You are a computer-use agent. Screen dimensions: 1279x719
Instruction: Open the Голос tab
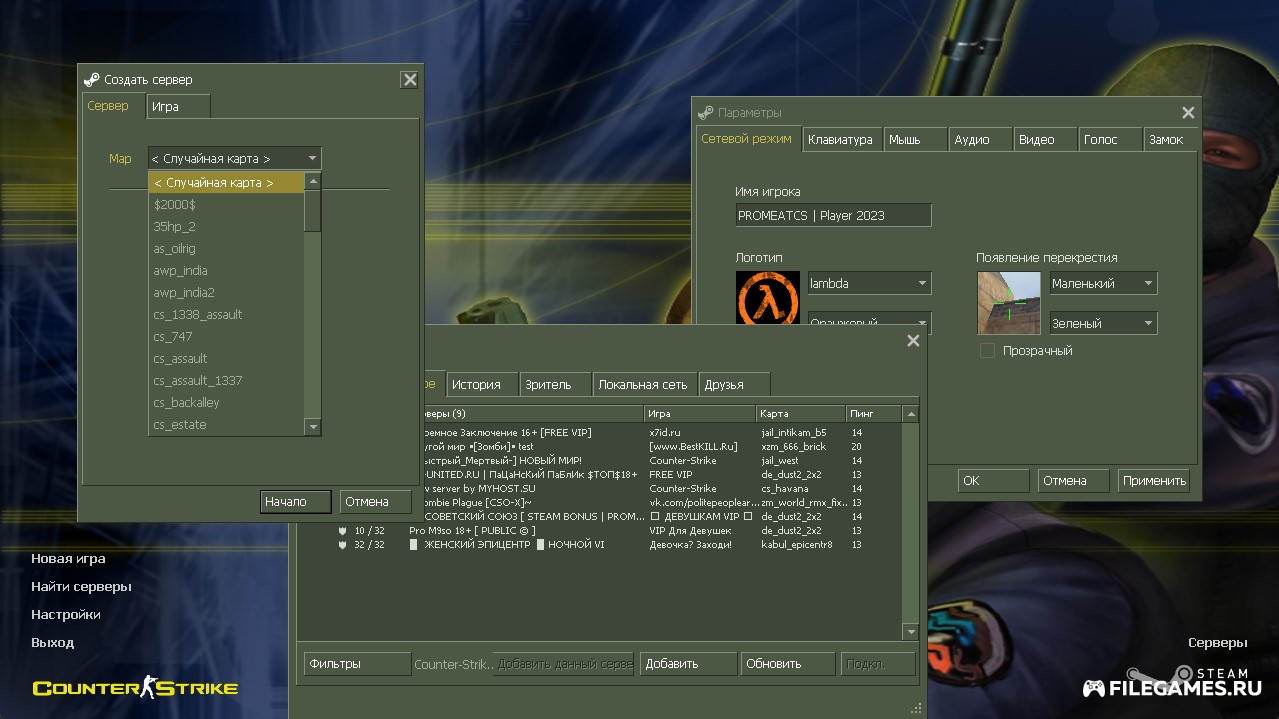click(x=1110, y=140)
